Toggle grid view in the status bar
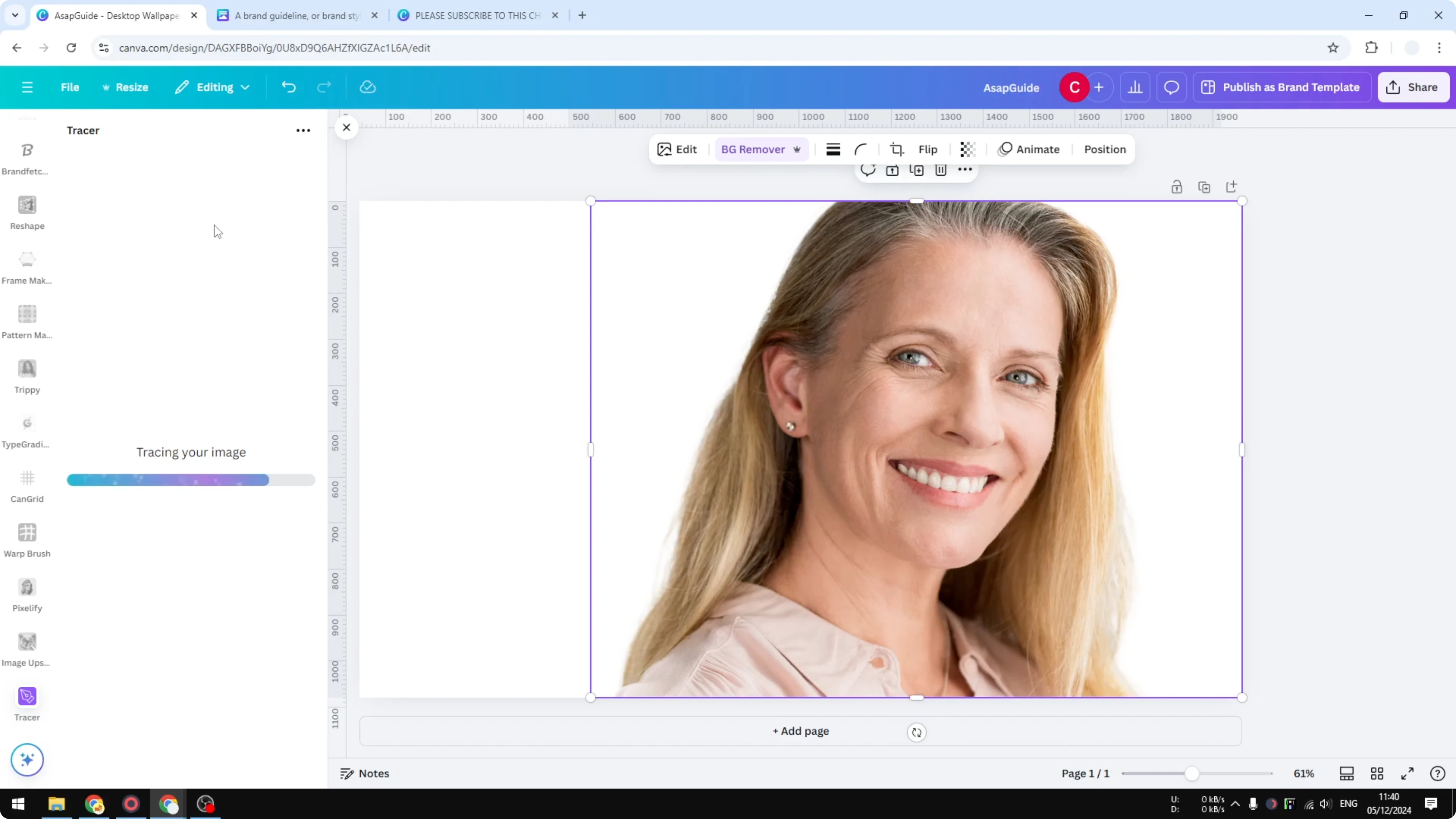Image resolution: width=1456 pixels, height=819 pixels. pyautogui.click(x=1377, y=773)
